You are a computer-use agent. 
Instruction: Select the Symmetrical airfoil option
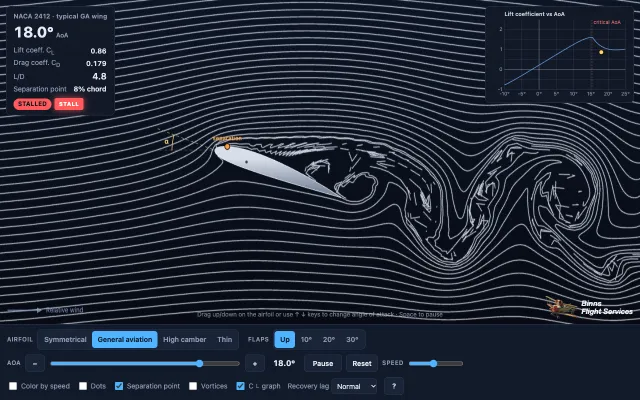pyautogui.click(x=65, y=340)
